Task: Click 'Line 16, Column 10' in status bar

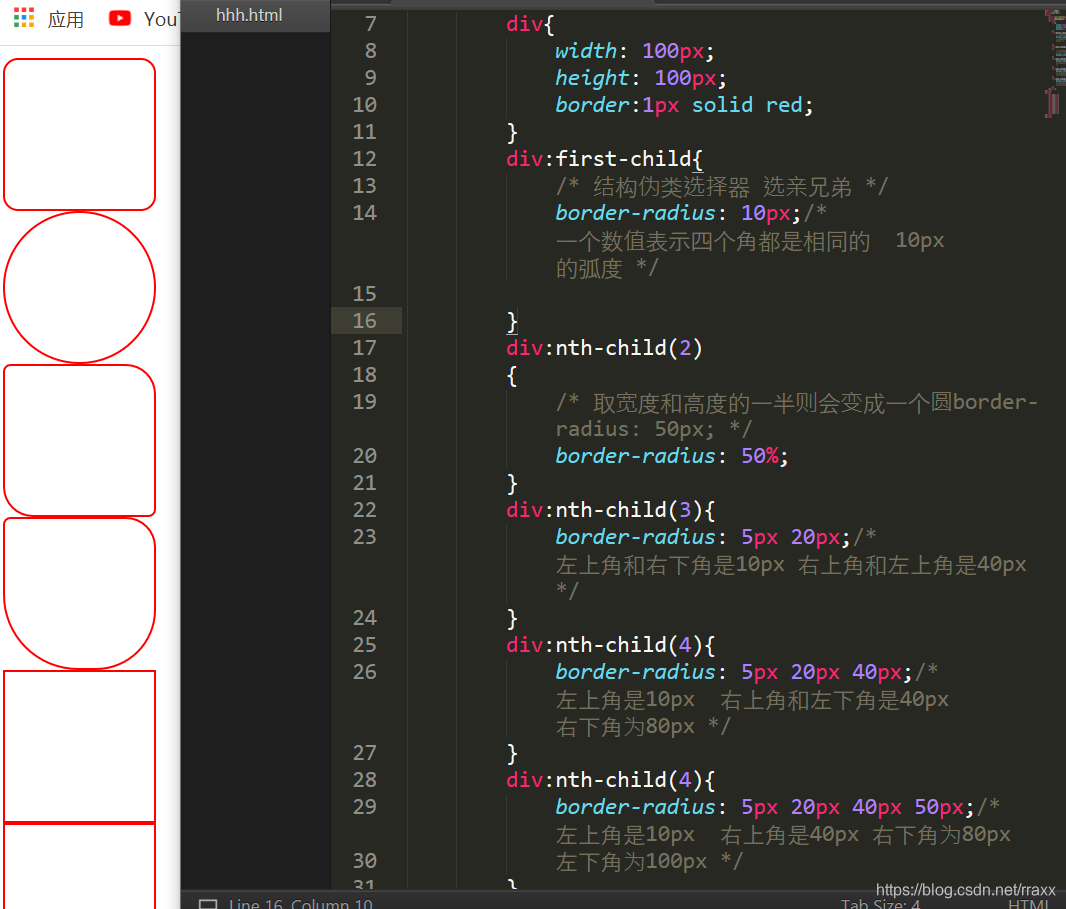Action: [x=300, y=904]
